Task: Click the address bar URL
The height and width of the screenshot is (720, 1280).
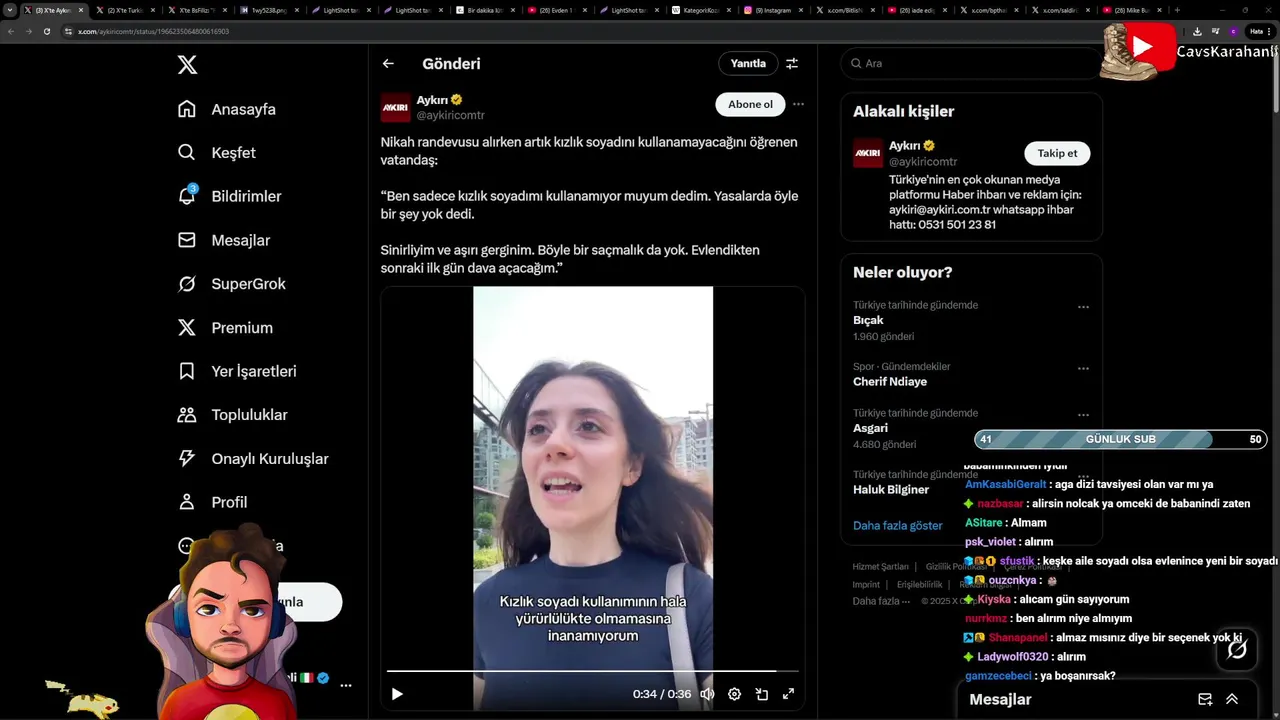Action: pos(154,31)
